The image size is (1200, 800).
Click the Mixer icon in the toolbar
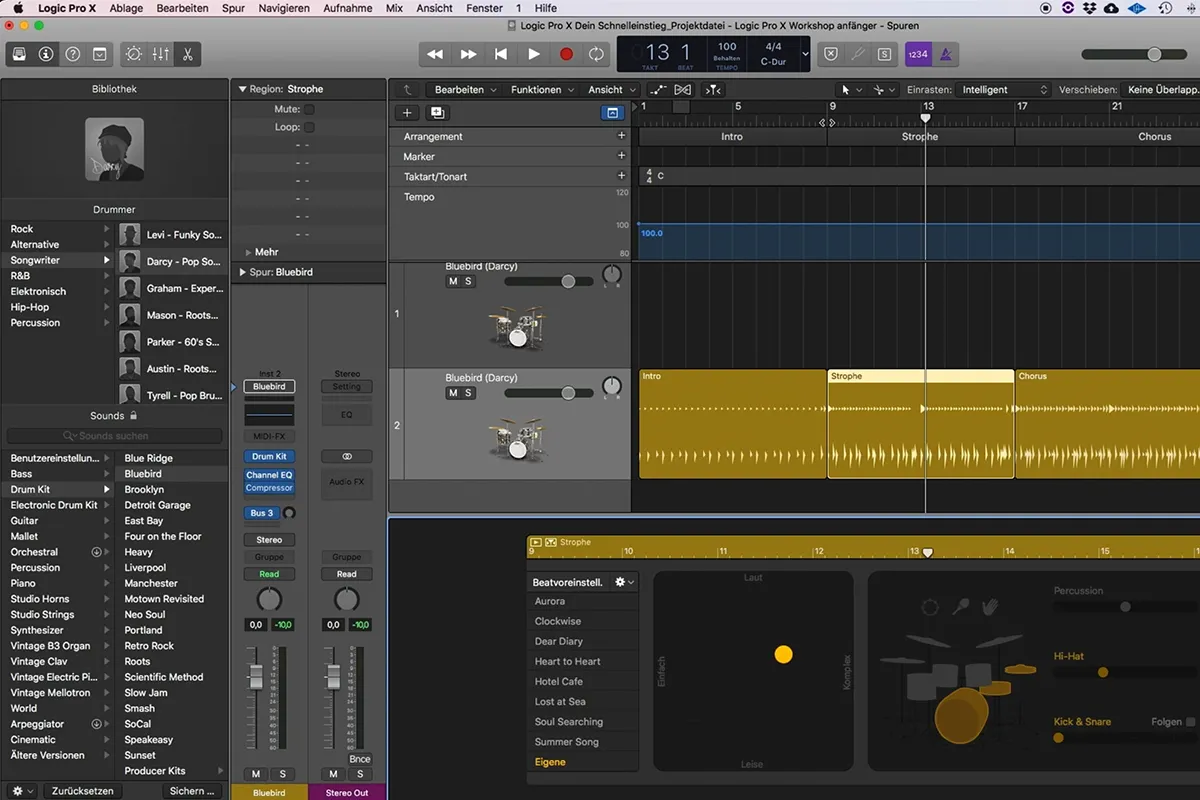(x=160, y=54)
